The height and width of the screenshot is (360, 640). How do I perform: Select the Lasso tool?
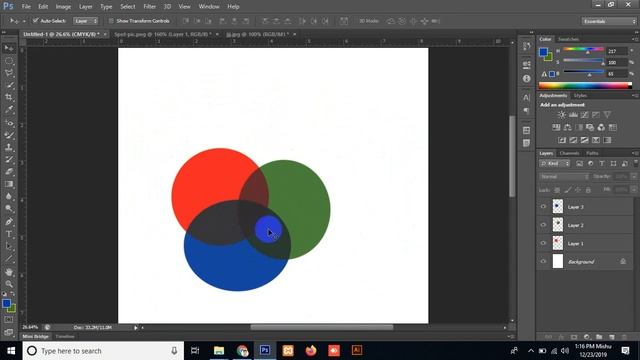[x=9, y=73]
